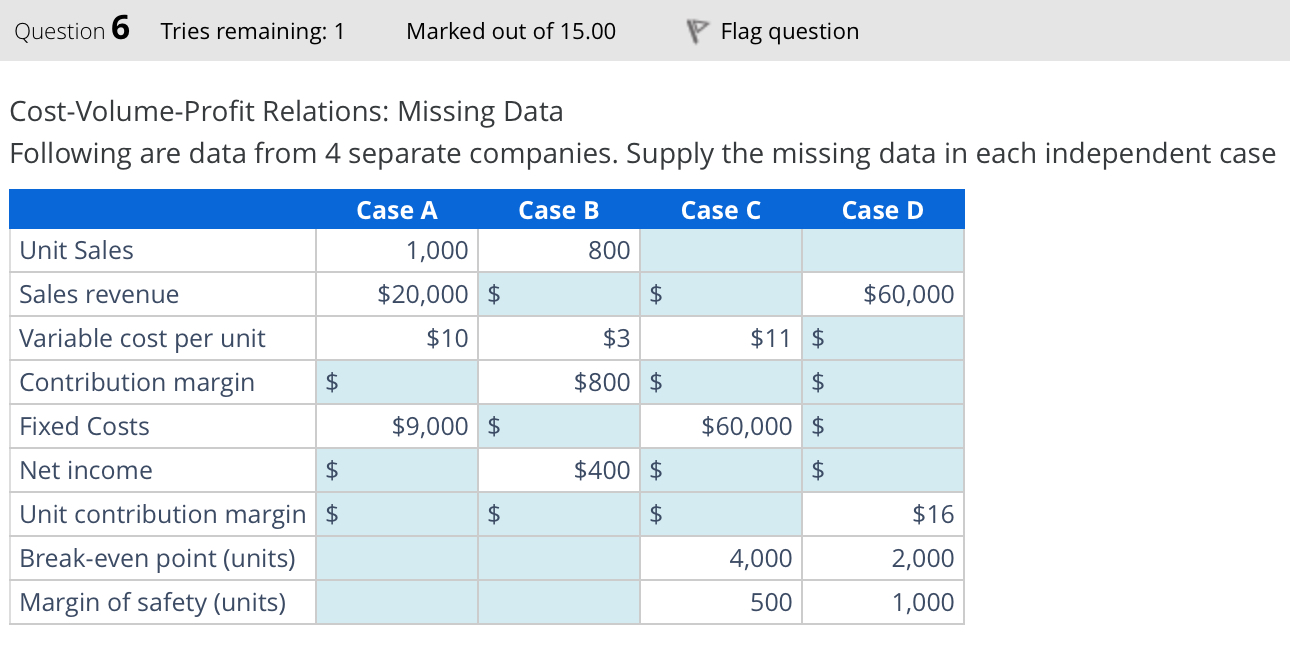The image size is (1290, 668).
Task: Click Contribution margin input for Case C
Action: click(720, 382)
